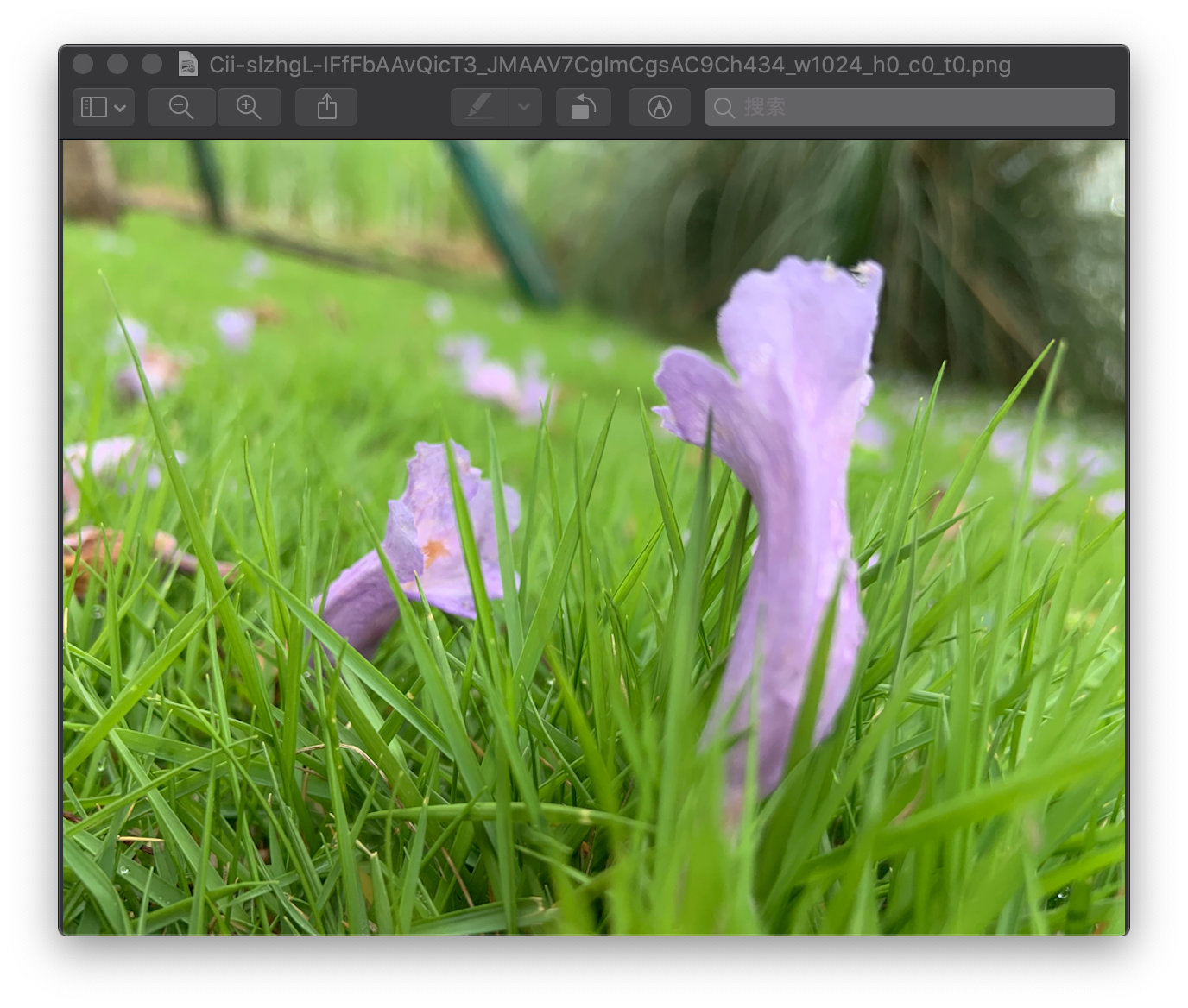
Task: Maximize the Preview window
Action: 152,64
